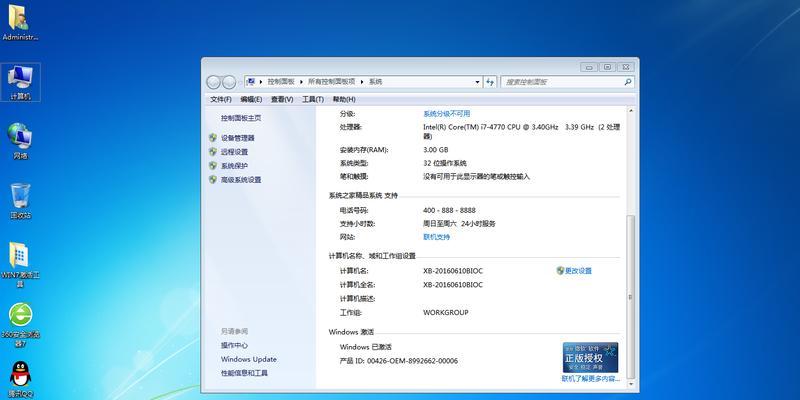Click the 32 位操作系统 system type value

click(445, 163)
